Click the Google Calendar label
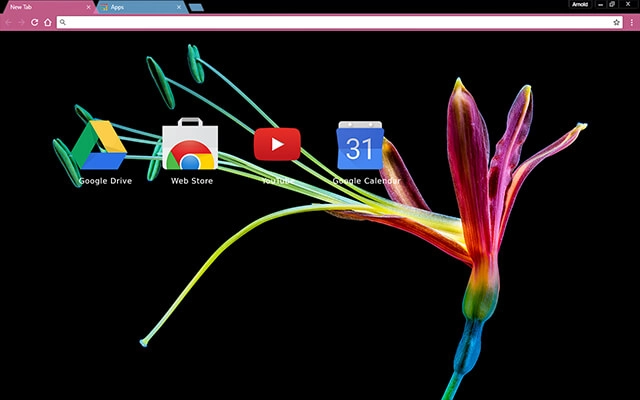 point(367,181)
